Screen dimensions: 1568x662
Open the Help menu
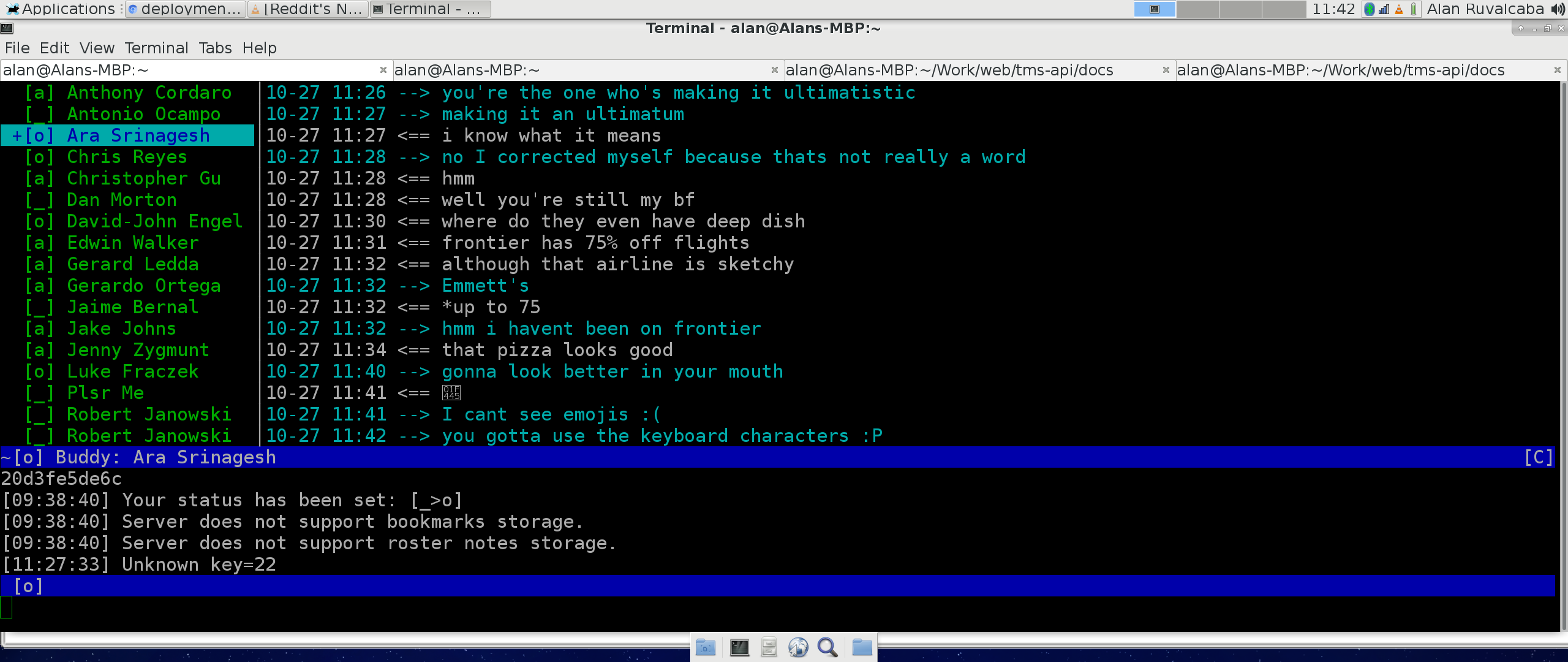point(259,48)
